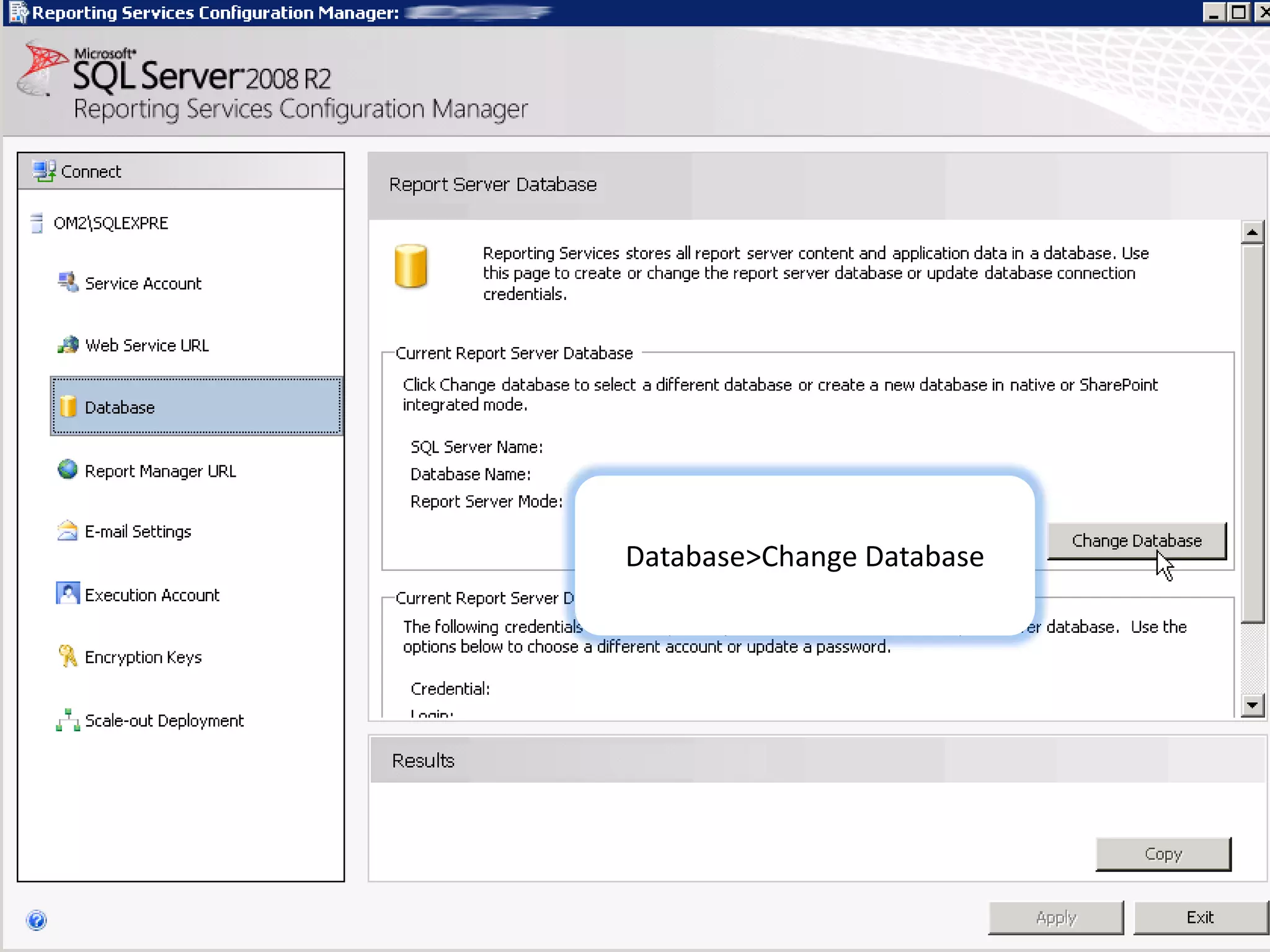Click the 'Credential:' label
The image size is (1270, 952).
pyautogui.click(x=450, y=689)
